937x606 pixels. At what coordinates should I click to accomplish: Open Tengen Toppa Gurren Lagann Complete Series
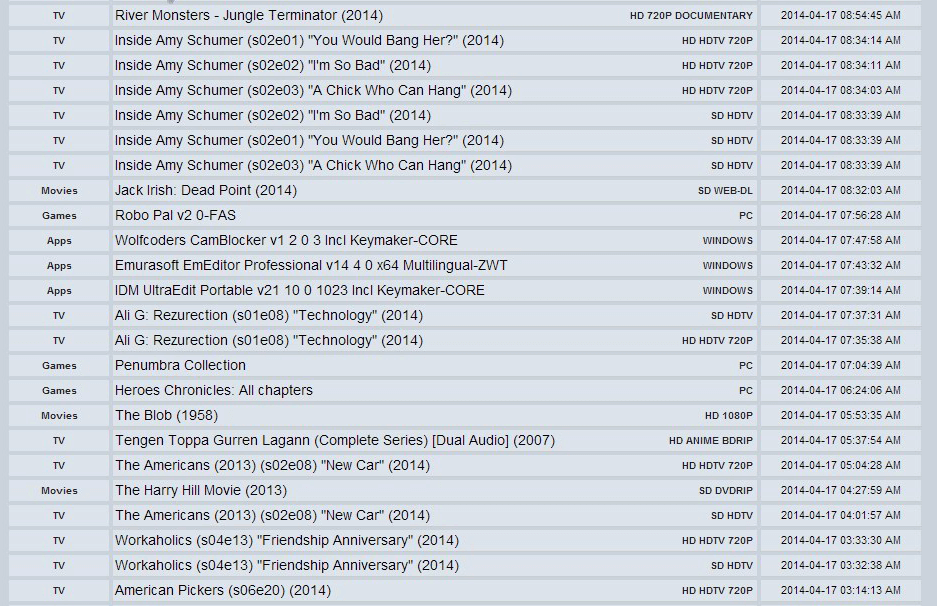click(x=335, y=440)
